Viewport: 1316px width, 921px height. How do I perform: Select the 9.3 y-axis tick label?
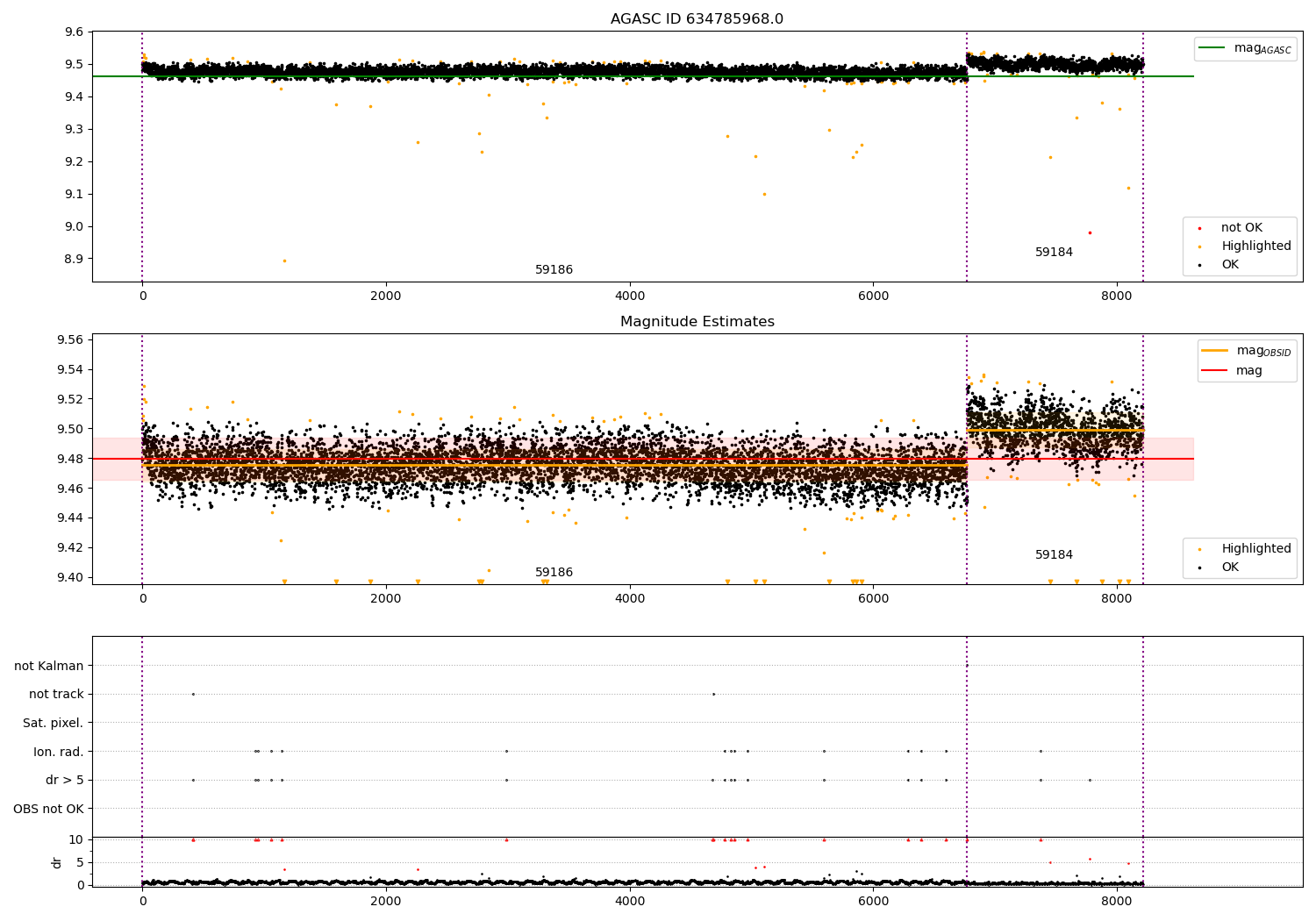pos(75,130)
